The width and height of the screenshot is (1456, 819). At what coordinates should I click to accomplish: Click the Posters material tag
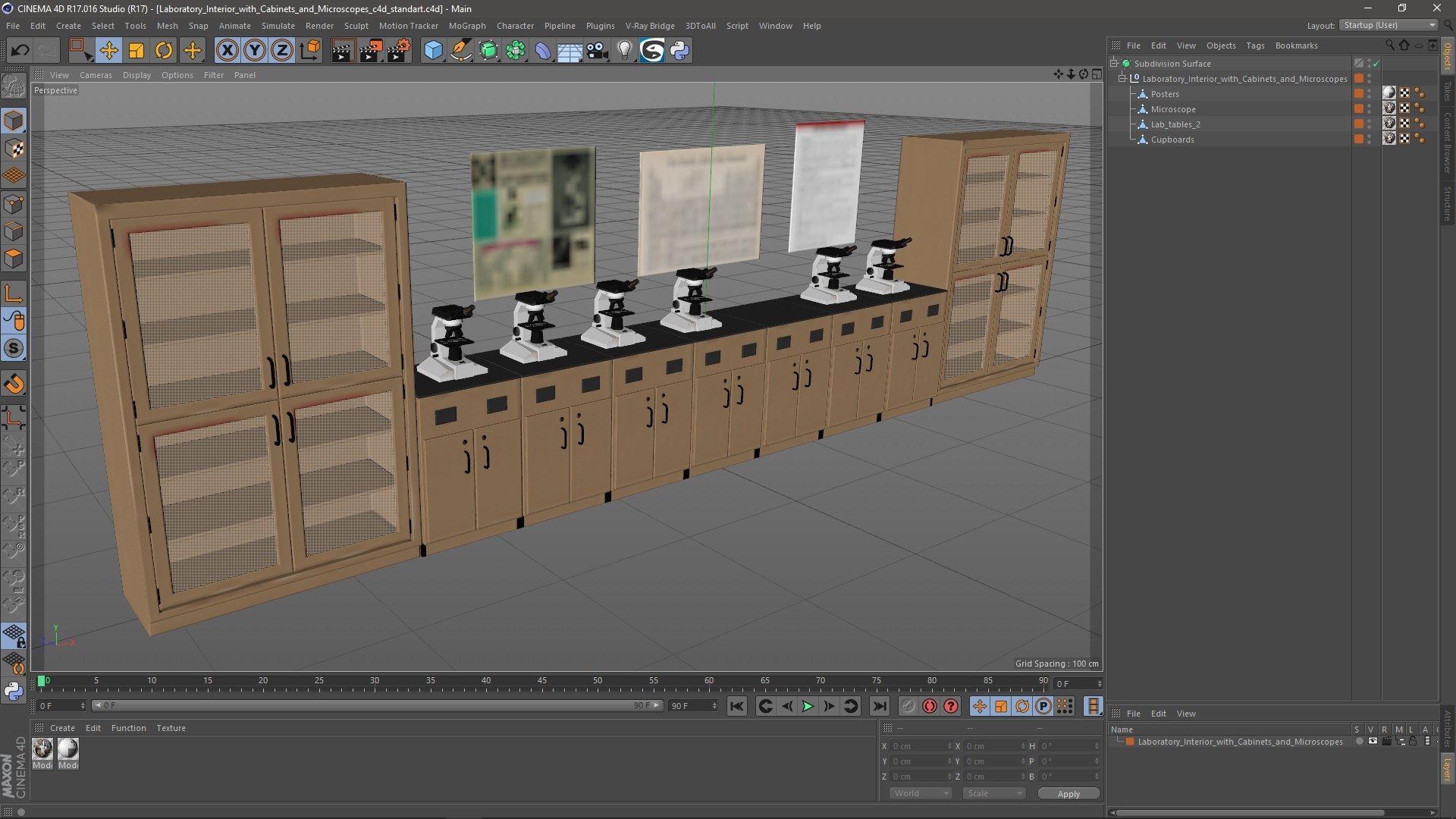(x=1389, y=93)
